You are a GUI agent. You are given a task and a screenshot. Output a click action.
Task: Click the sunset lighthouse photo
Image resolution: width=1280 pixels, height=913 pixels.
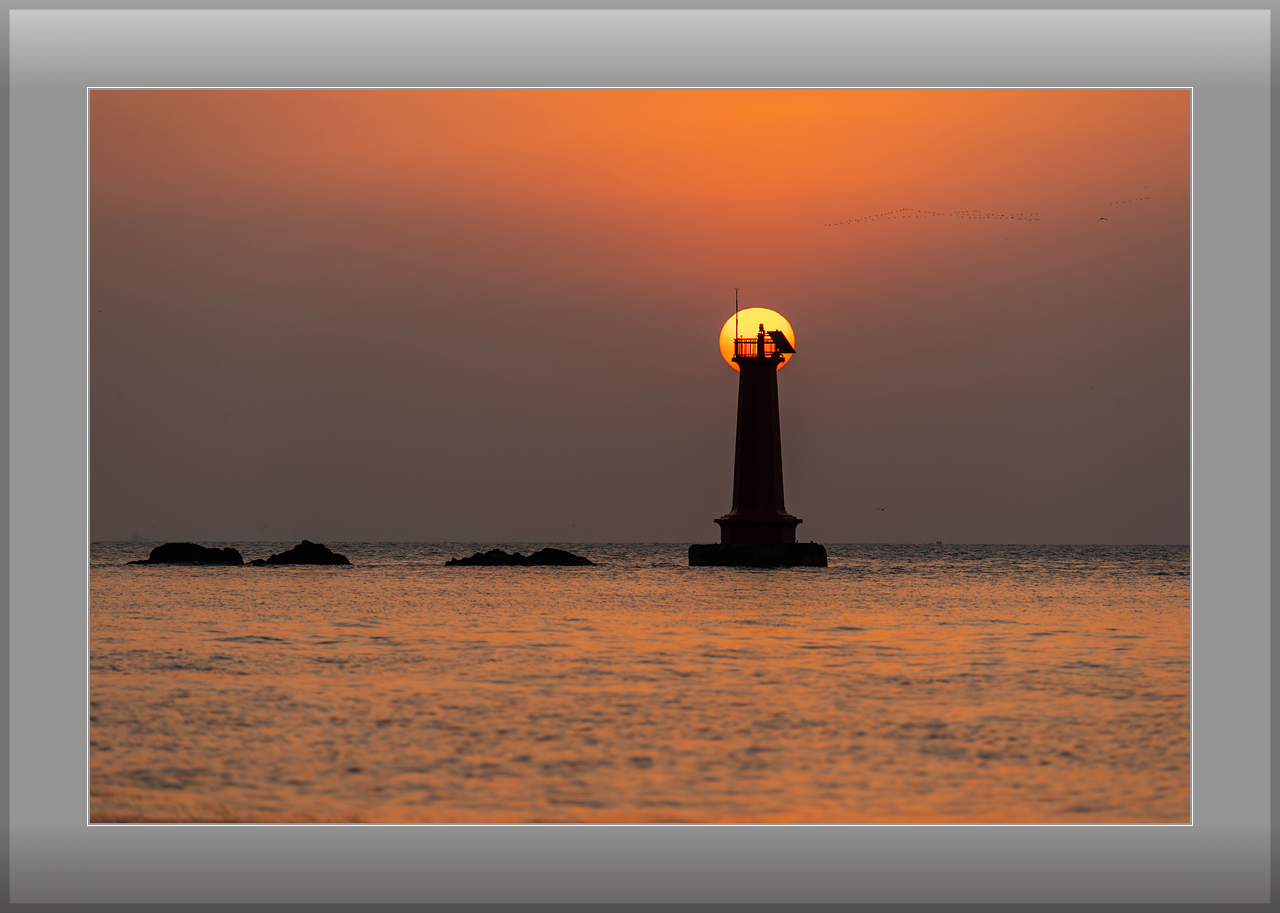tap(640, 456)
